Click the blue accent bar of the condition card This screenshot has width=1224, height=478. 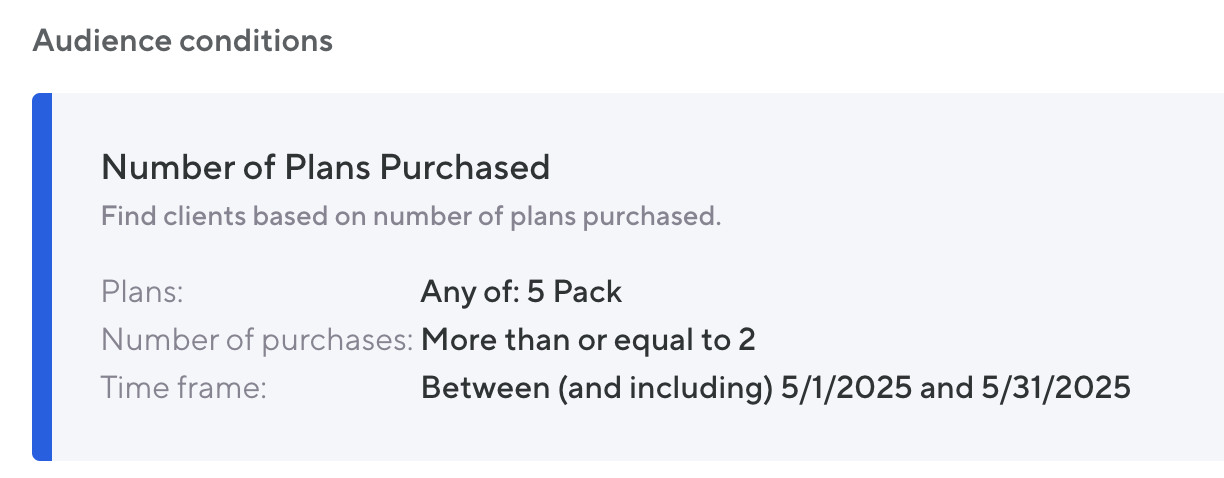41,277
